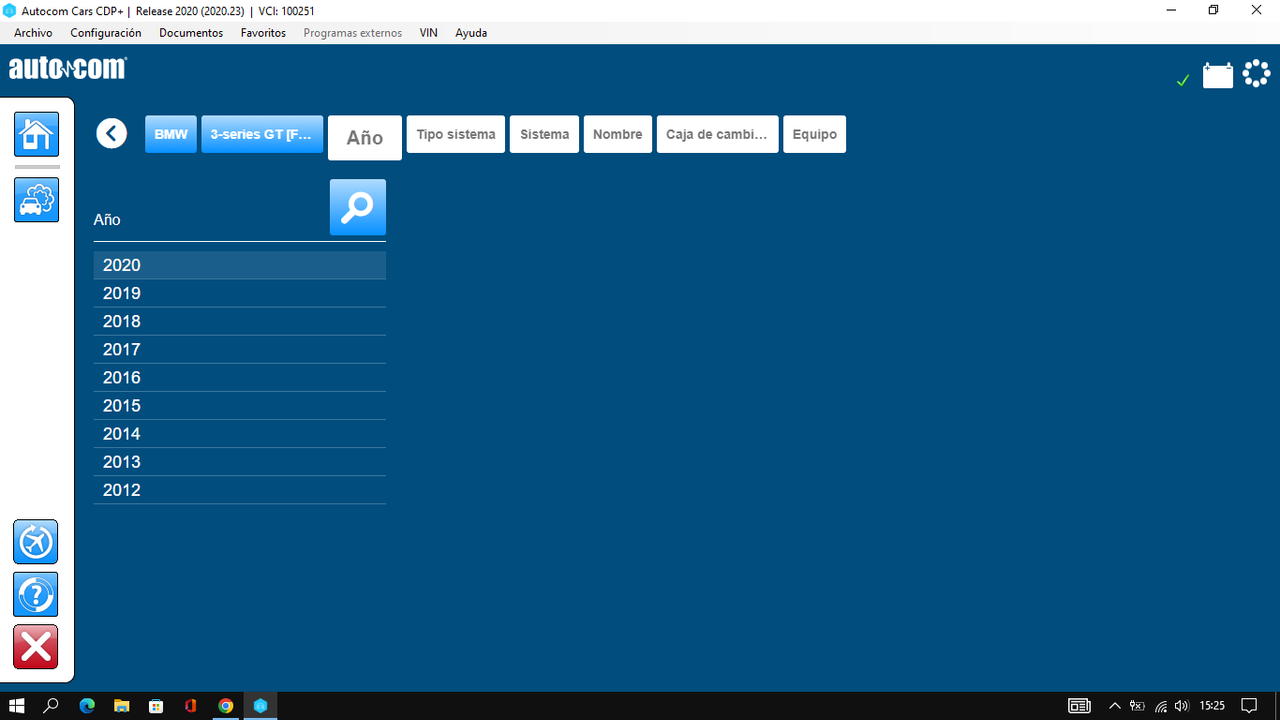
Task: Select the BMW breadcrumb button
Action: [171, 134]
